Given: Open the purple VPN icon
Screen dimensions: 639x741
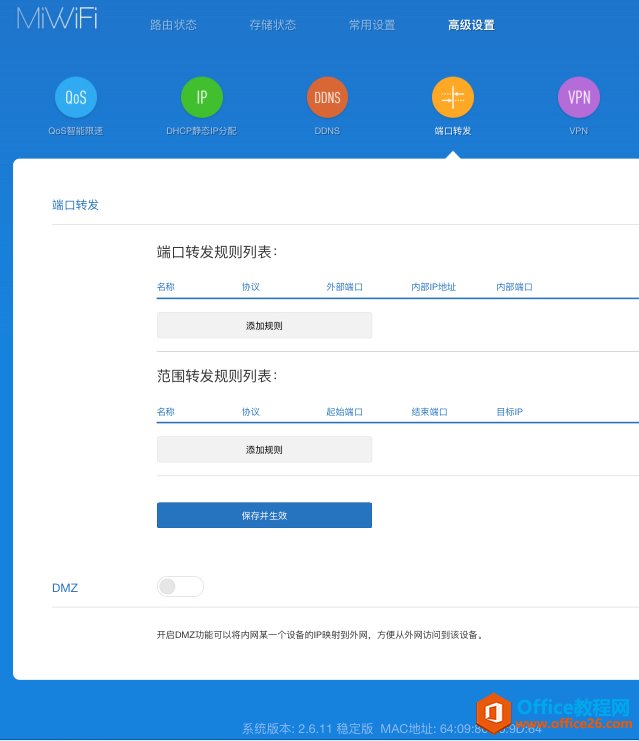Looking at the screenshot, I should coord(578,97).
